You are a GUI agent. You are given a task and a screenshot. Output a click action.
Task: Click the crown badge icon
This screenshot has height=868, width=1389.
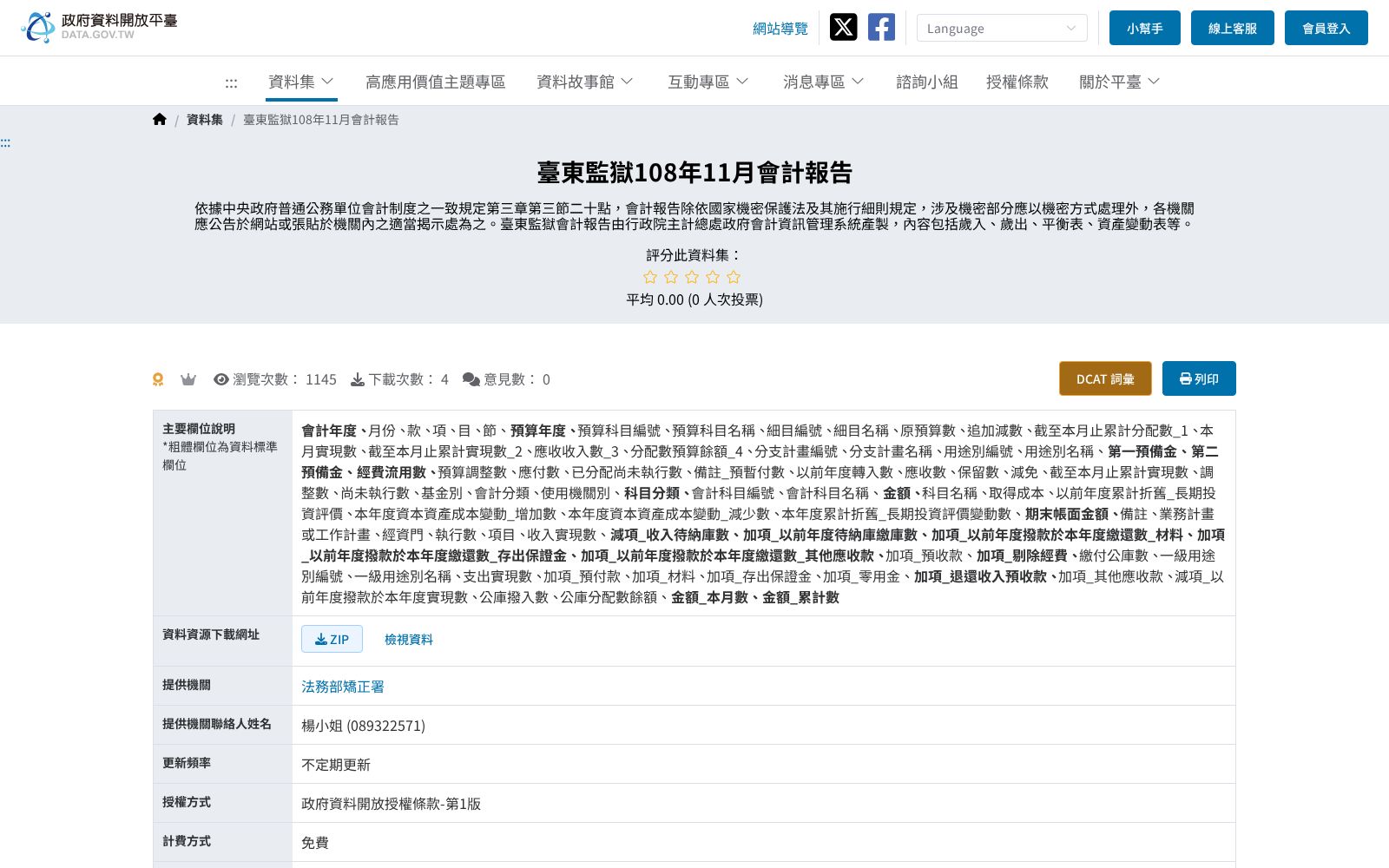(188, 379)
